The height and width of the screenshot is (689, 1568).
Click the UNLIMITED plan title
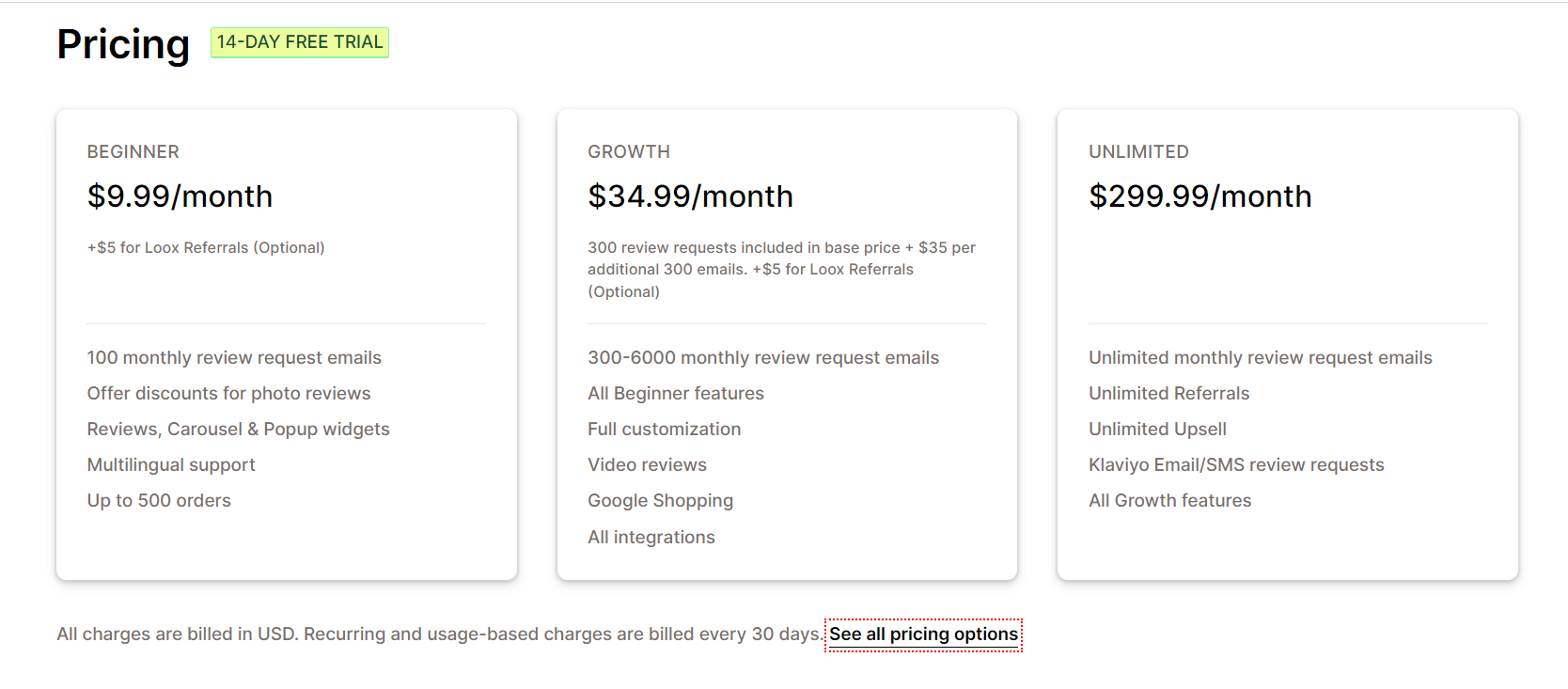tap(1138, 152)
